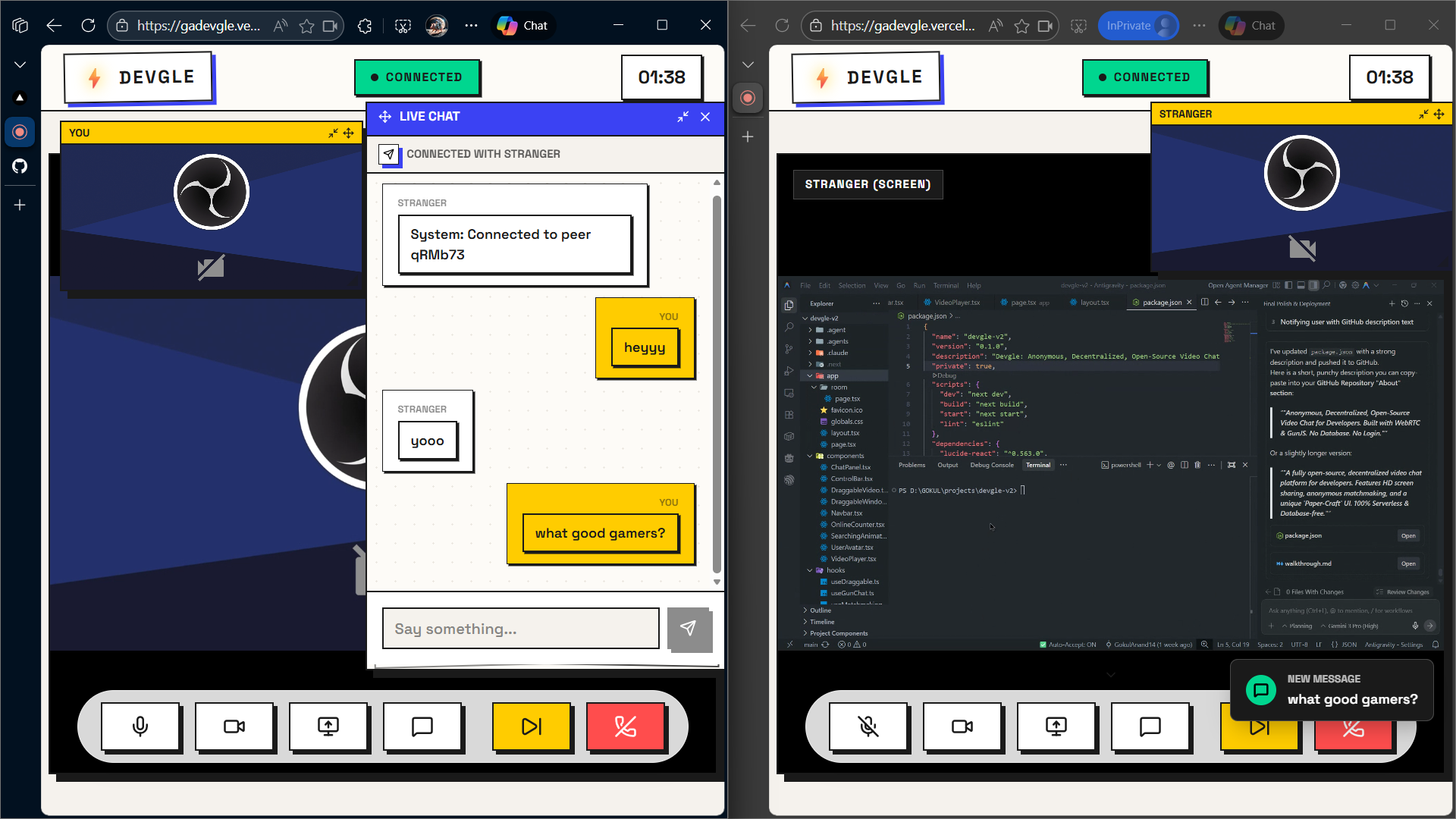
Task: Send the chat message via the paper-plane icon
Action: [x=689, y=629]
